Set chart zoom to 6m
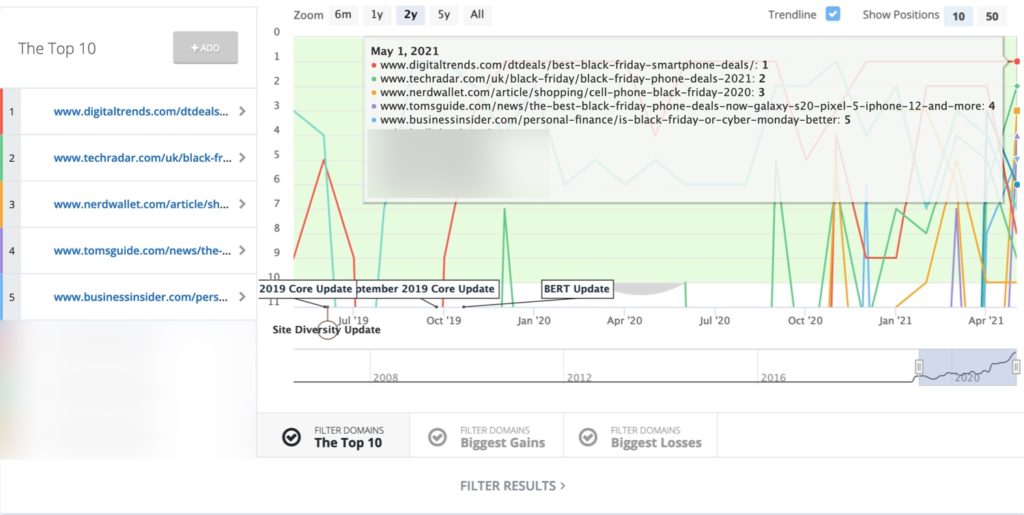1024x515 pixels. [x=343, y=14]
